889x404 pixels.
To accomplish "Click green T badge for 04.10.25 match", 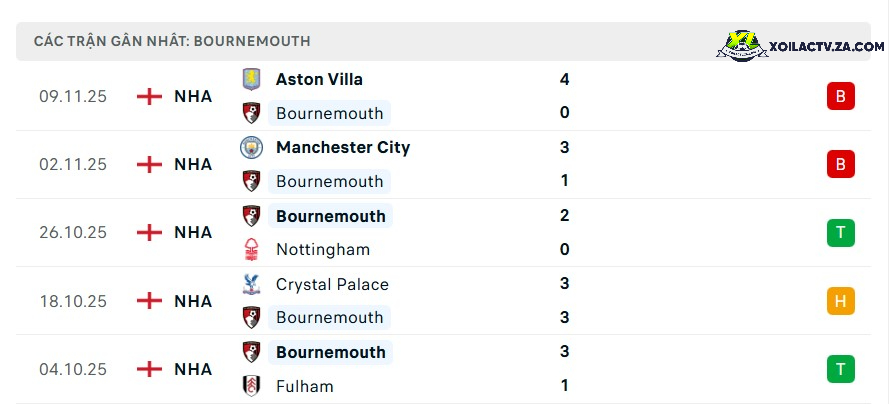I will (x=840, y=369).
